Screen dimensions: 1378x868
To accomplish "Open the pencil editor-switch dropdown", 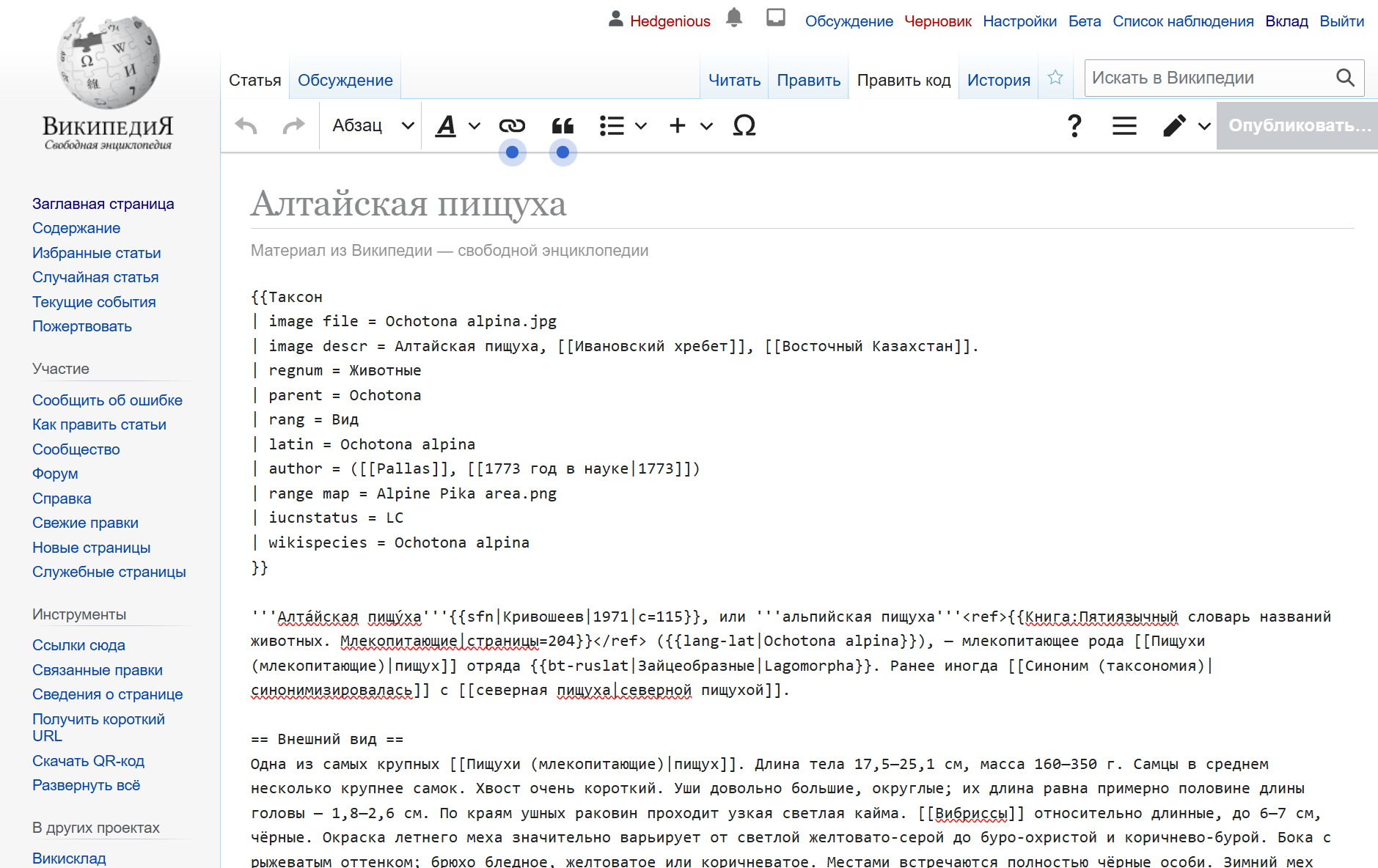I will (x=1185, y=126).
